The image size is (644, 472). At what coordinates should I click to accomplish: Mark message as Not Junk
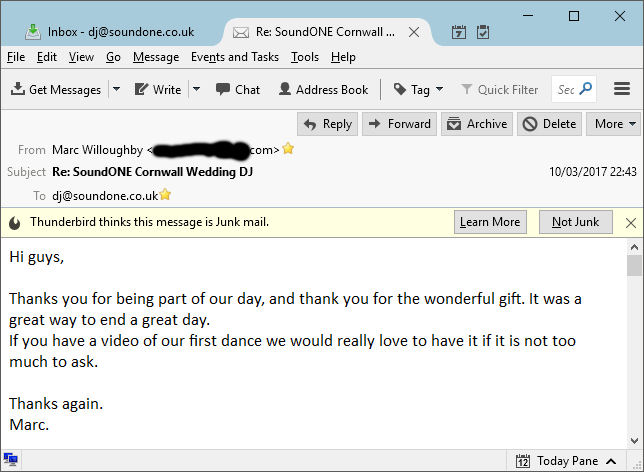(x=575, y=222)
